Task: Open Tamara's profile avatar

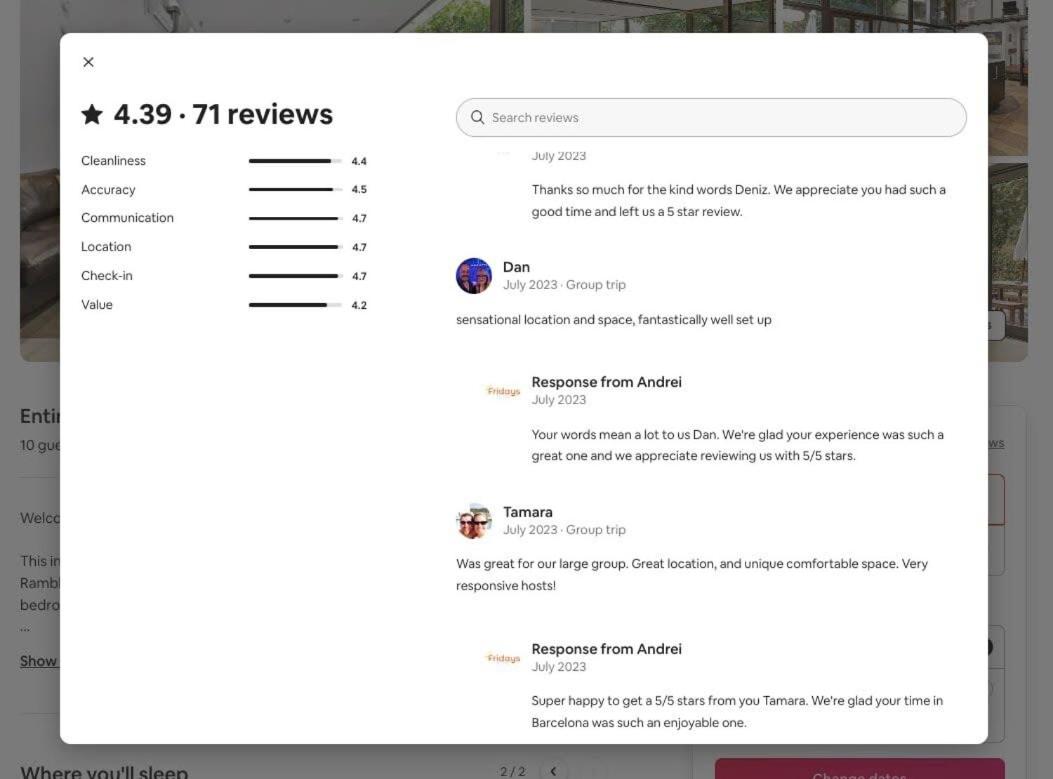Action: point(473,521)
